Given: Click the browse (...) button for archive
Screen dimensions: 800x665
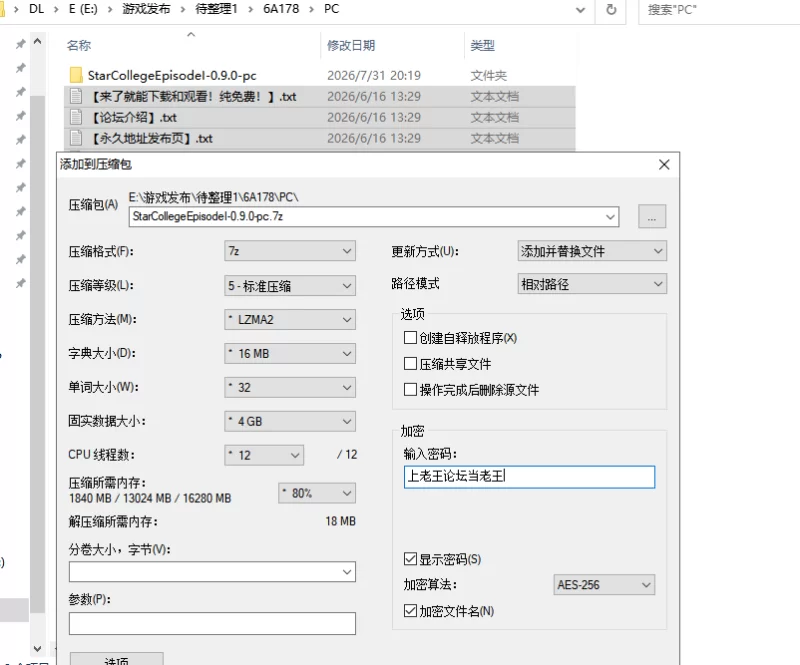Looking at the screenshot, I should pyautogui.click(x=652, y=216).
